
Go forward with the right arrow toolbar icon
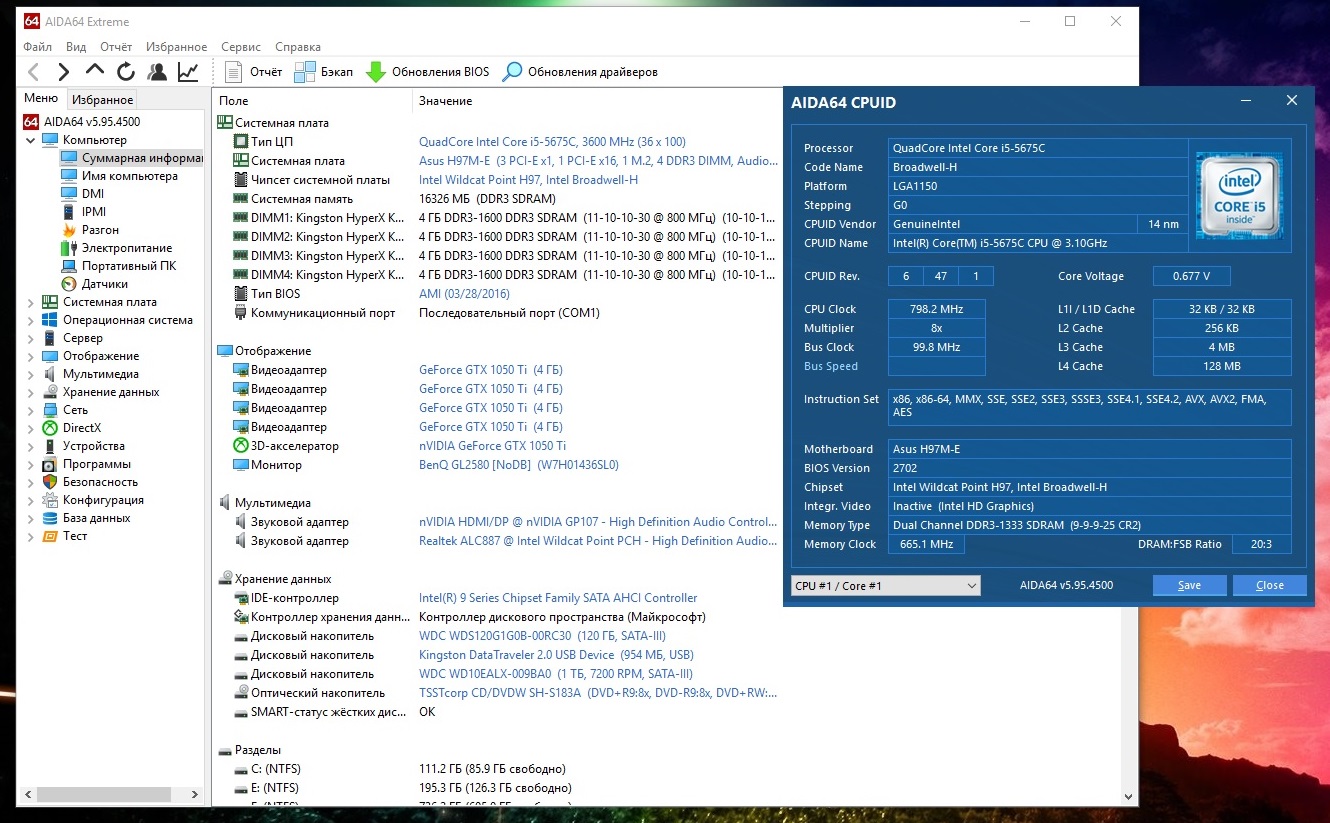pos(64,72)
